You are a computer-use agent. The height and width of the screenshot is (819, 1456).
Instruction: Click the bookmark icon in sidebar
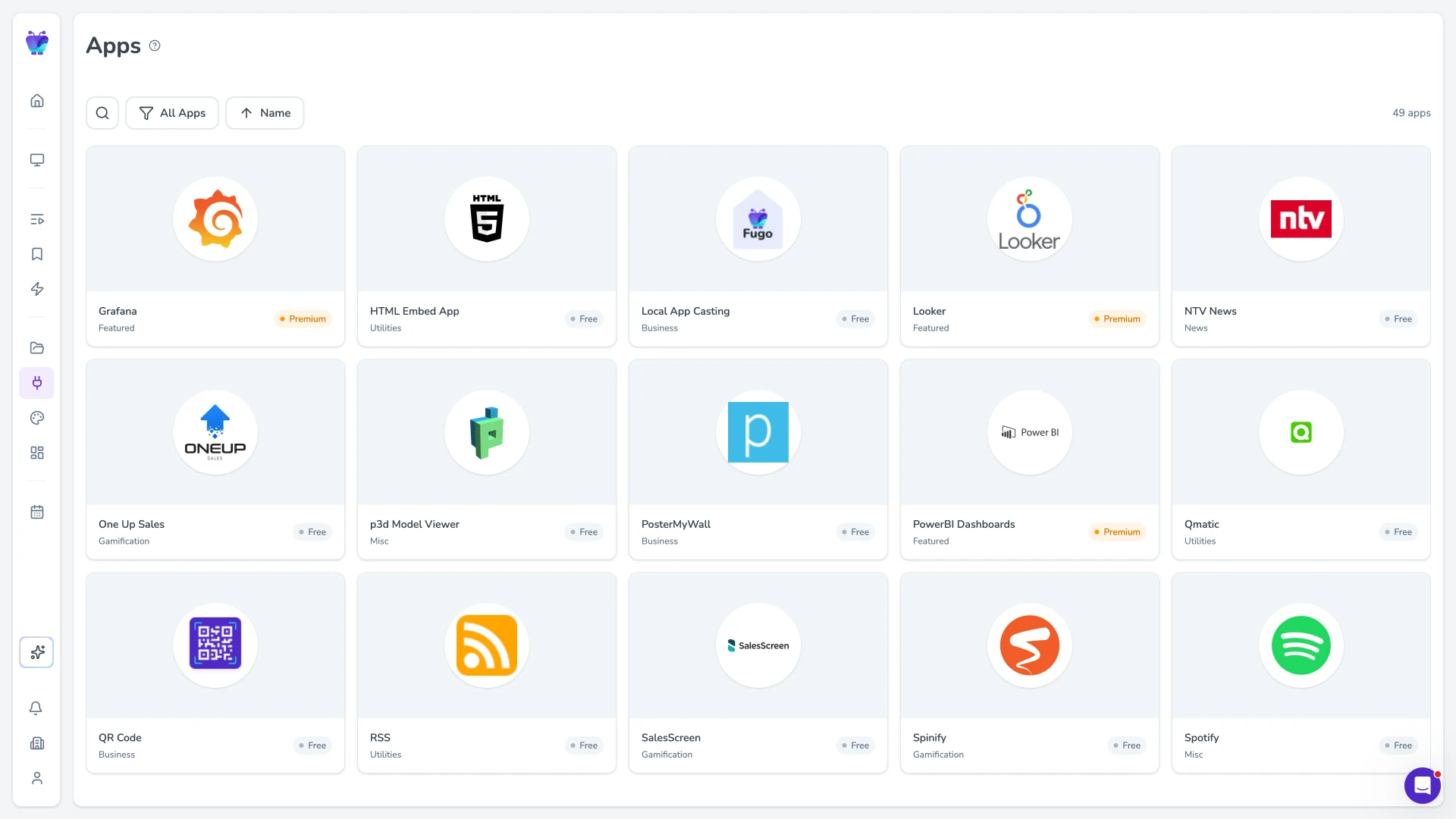click(x=36, y=254)
